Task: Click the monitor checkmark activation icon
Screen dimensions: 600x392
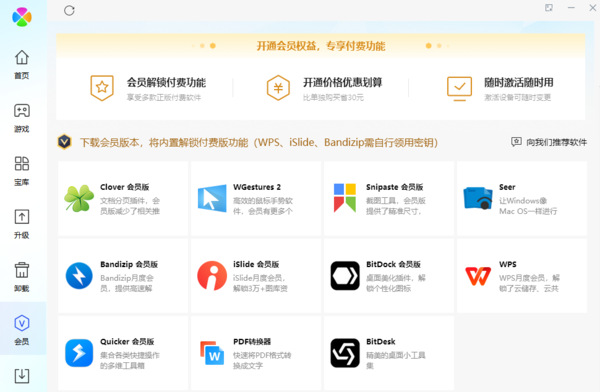Action: click(459, 89)
